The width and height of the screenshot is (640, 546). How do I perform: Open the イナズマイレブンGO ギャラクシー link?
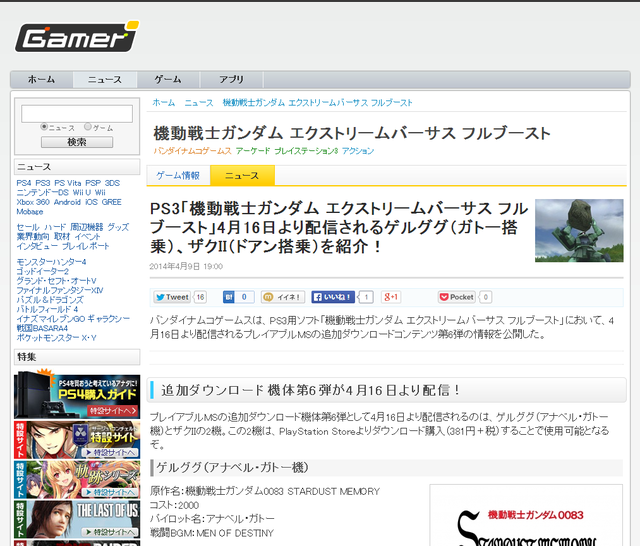(73, 318)
